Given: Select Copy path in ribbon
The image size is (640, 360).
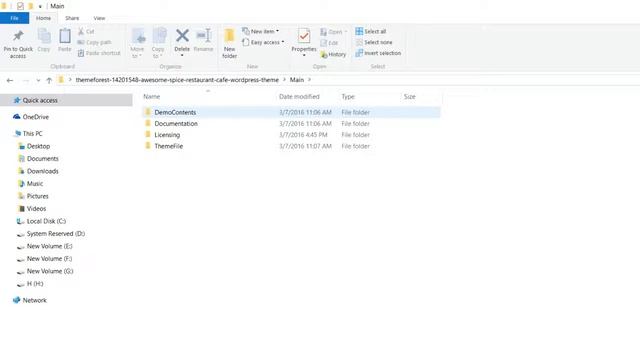Looking at the screenshot, I should 94,42.
